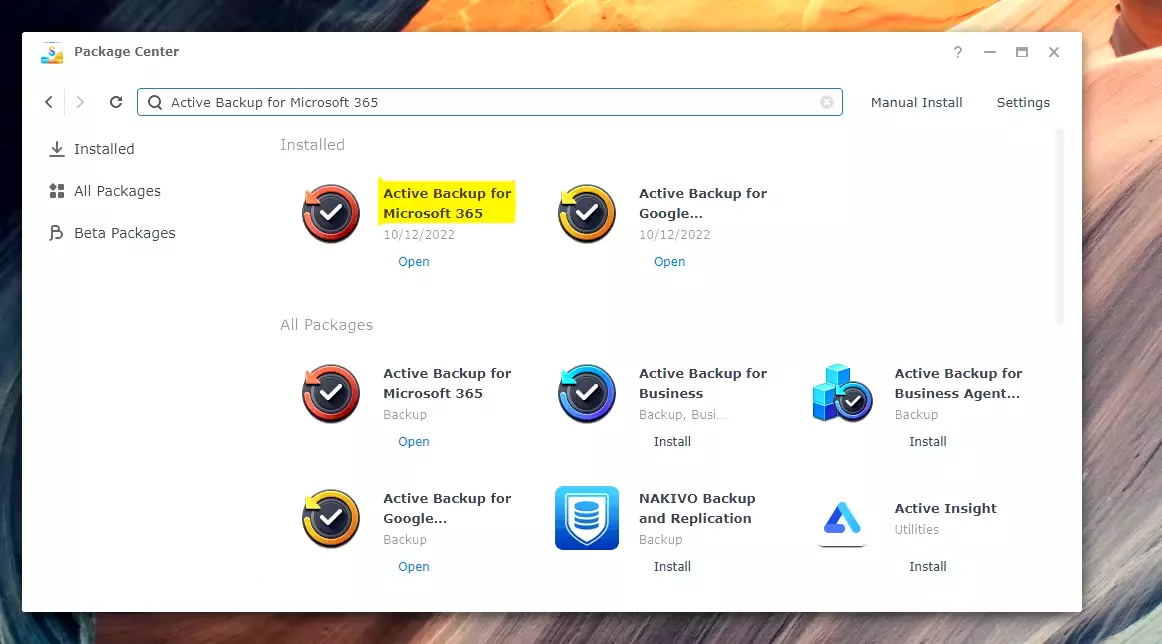Screen dimensions: 1162x644
Task: Refresh the package list
Action: 115,101
